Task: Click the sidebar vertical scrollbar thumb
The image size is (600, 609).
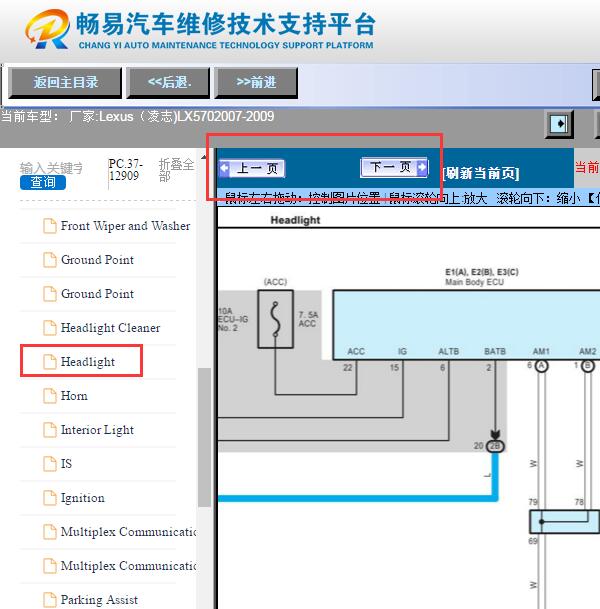Action: pos(204,437)
